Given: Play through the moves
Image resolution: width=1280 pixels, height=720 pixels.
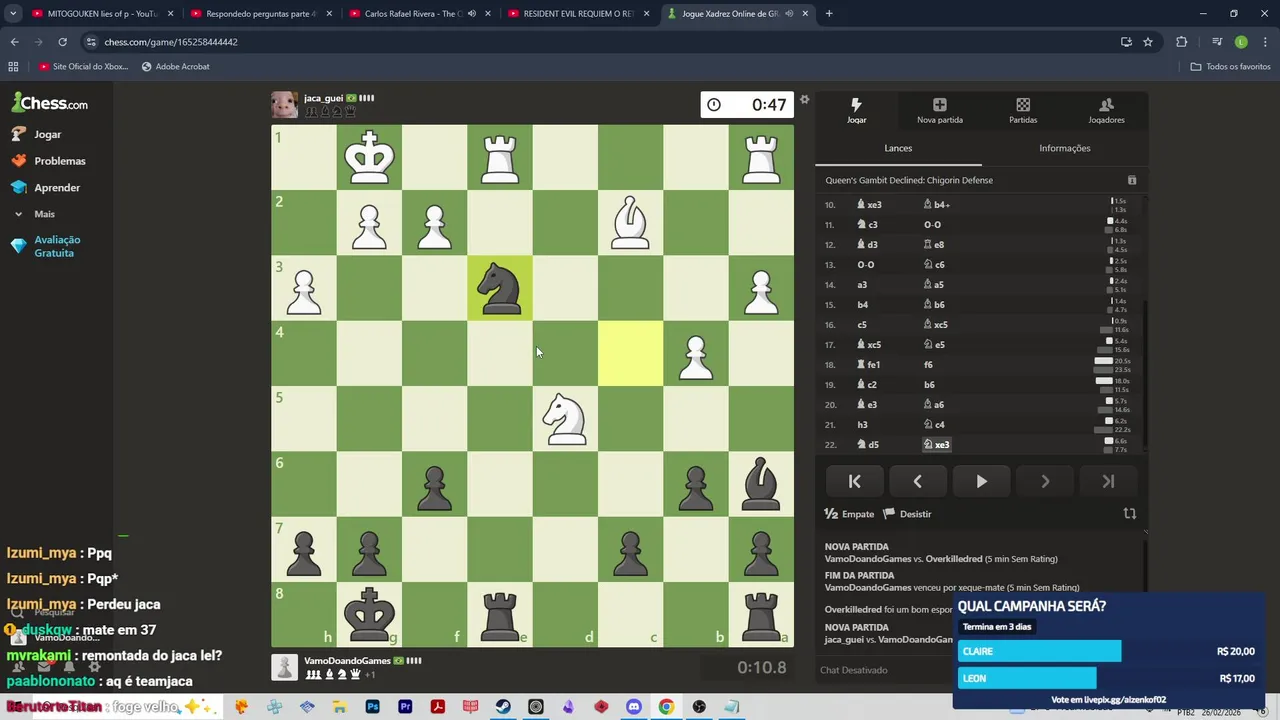Looking at the screenshot, I should point(981,481).
